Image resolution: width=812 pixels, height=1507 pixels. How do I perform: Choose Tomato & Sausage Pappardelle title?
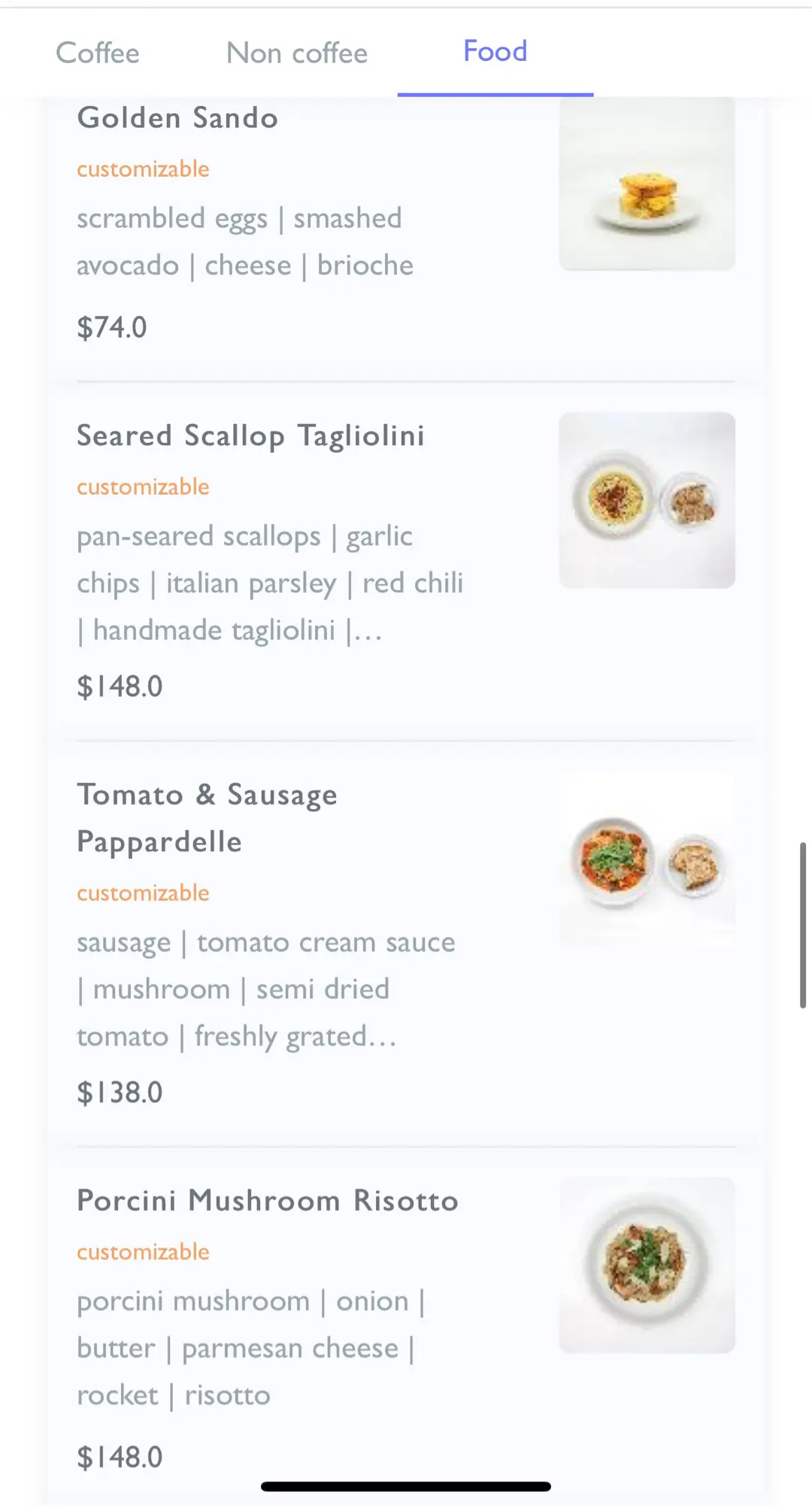pos(207,818)
